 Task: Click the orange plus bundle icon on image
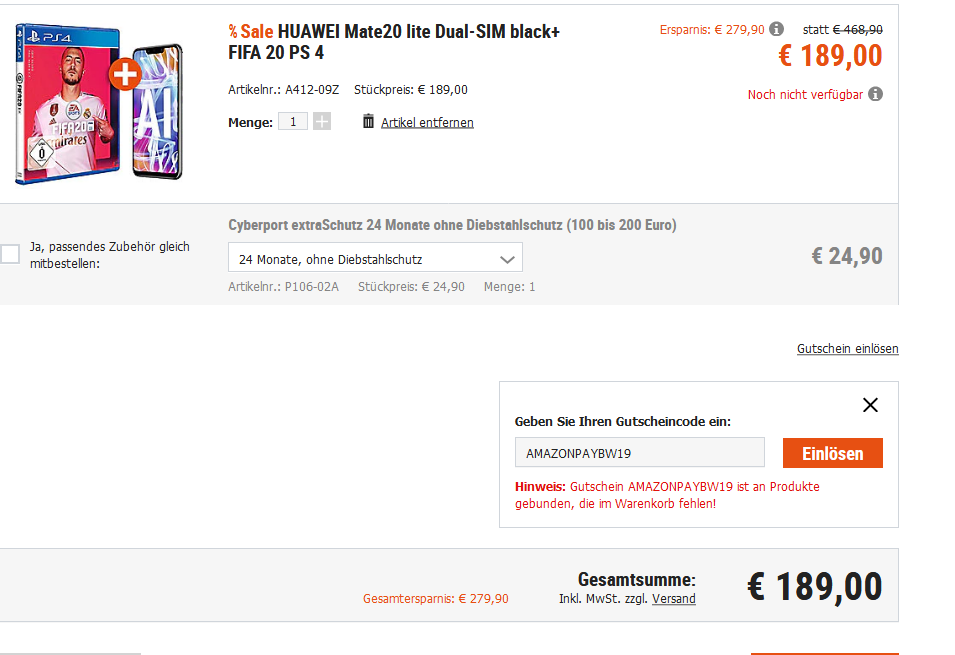[x=125, y=74]
